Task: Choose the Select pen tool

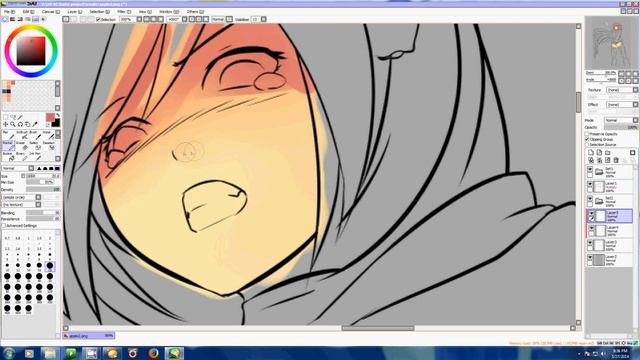Action: pos(35,145)
